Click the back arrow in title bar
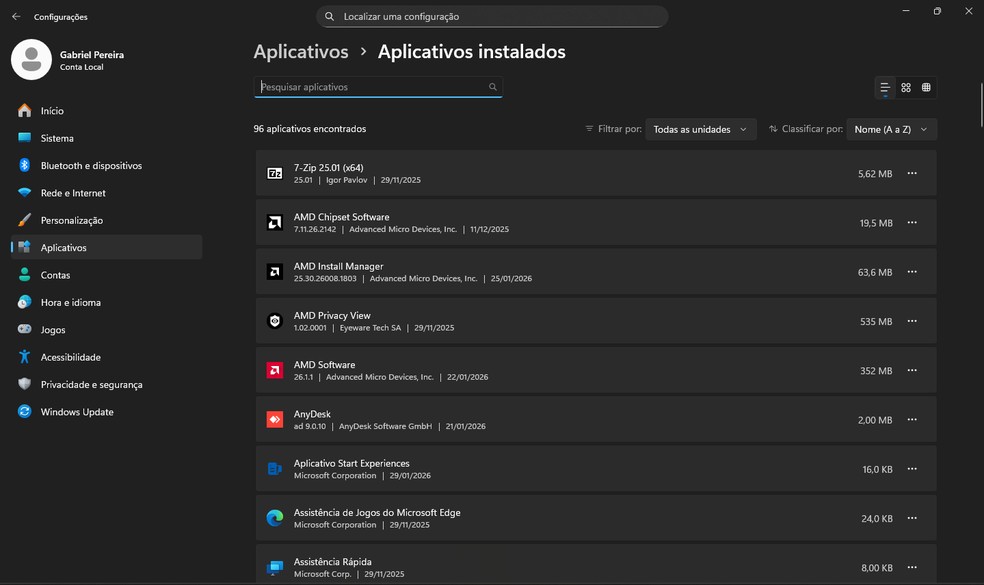This screenshot has height=585, width=984. pos(16,16)
